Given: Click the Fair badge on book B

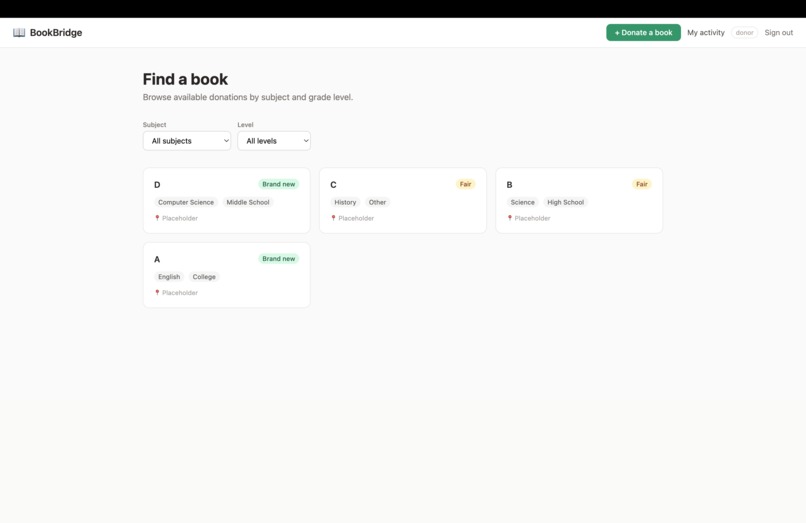Looking at the screenshot, I should (x=642, y=184).
